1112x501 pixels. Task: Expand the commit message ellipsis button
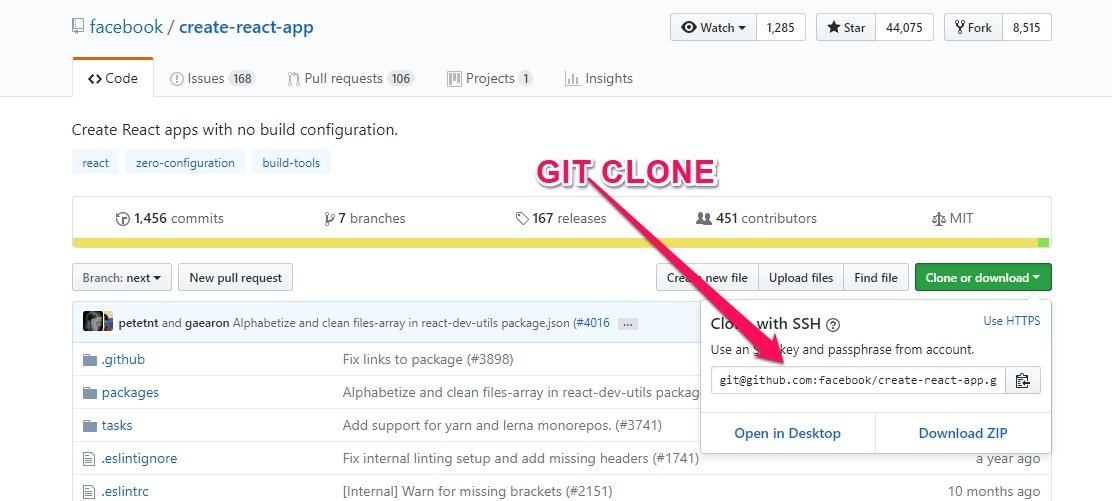coord(628,324)
